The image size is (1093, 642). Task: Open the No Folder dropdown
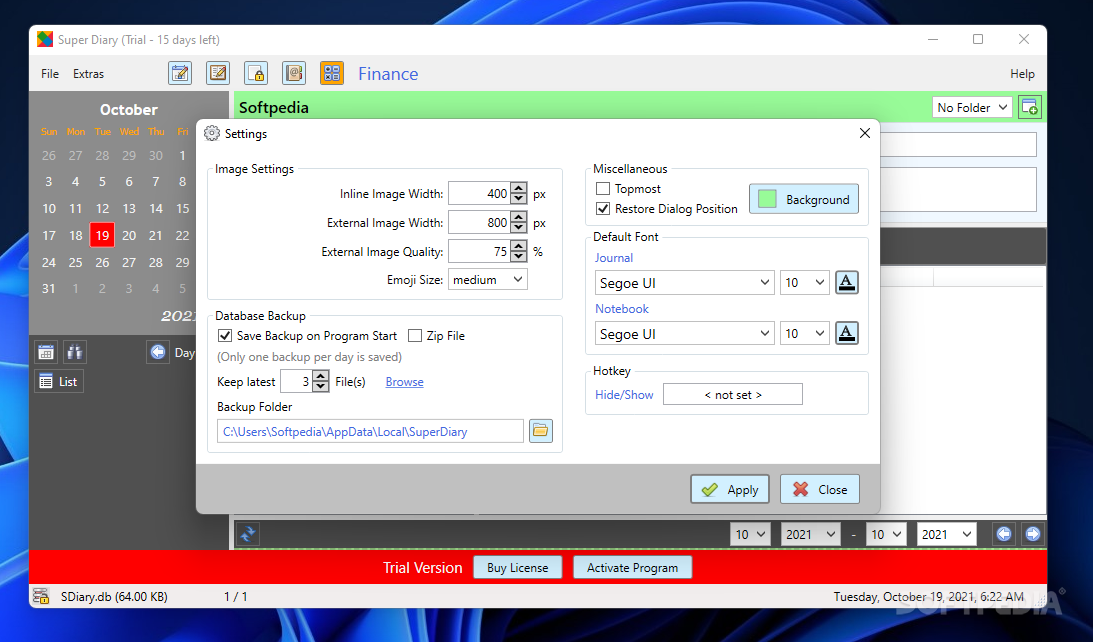pyautogui.click(x=972, y=107)
